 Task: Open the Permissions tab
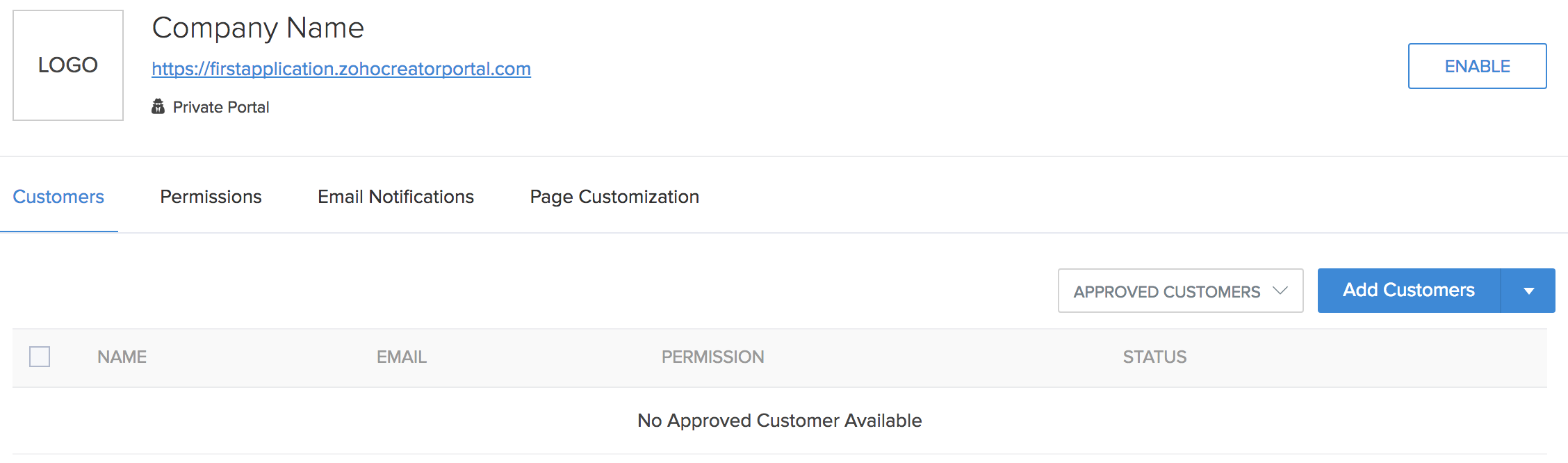pos(211,197)
